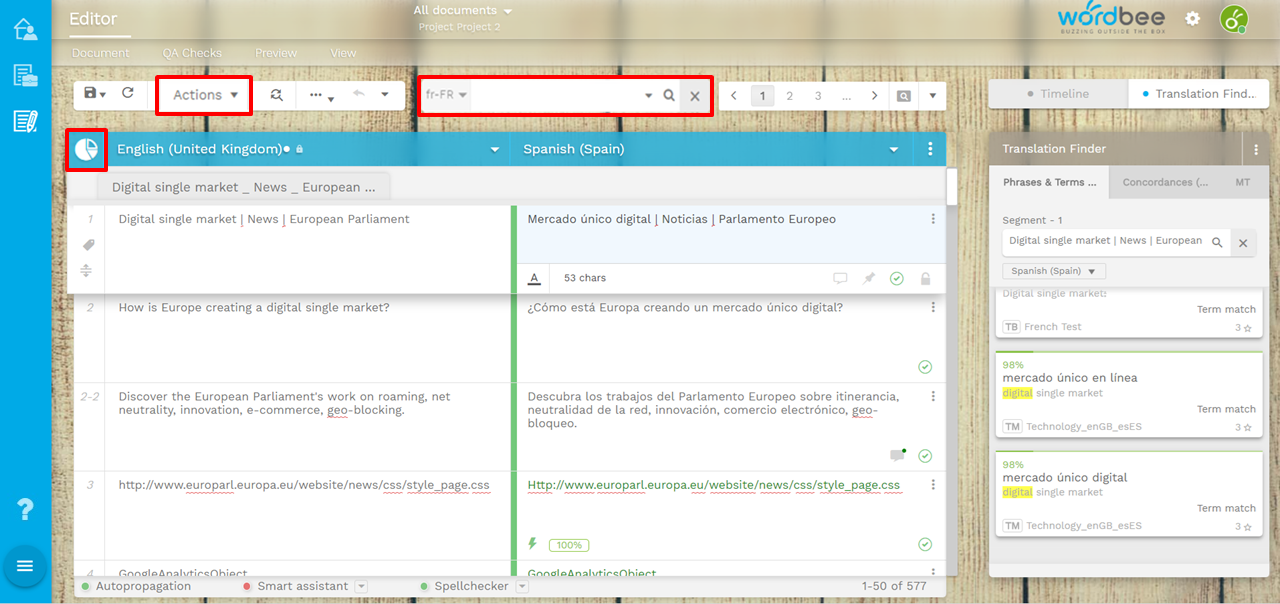Screen dimensions: 1280x604
Task: Click the lock icon in segment 1
Action: (x=925, y=279)
